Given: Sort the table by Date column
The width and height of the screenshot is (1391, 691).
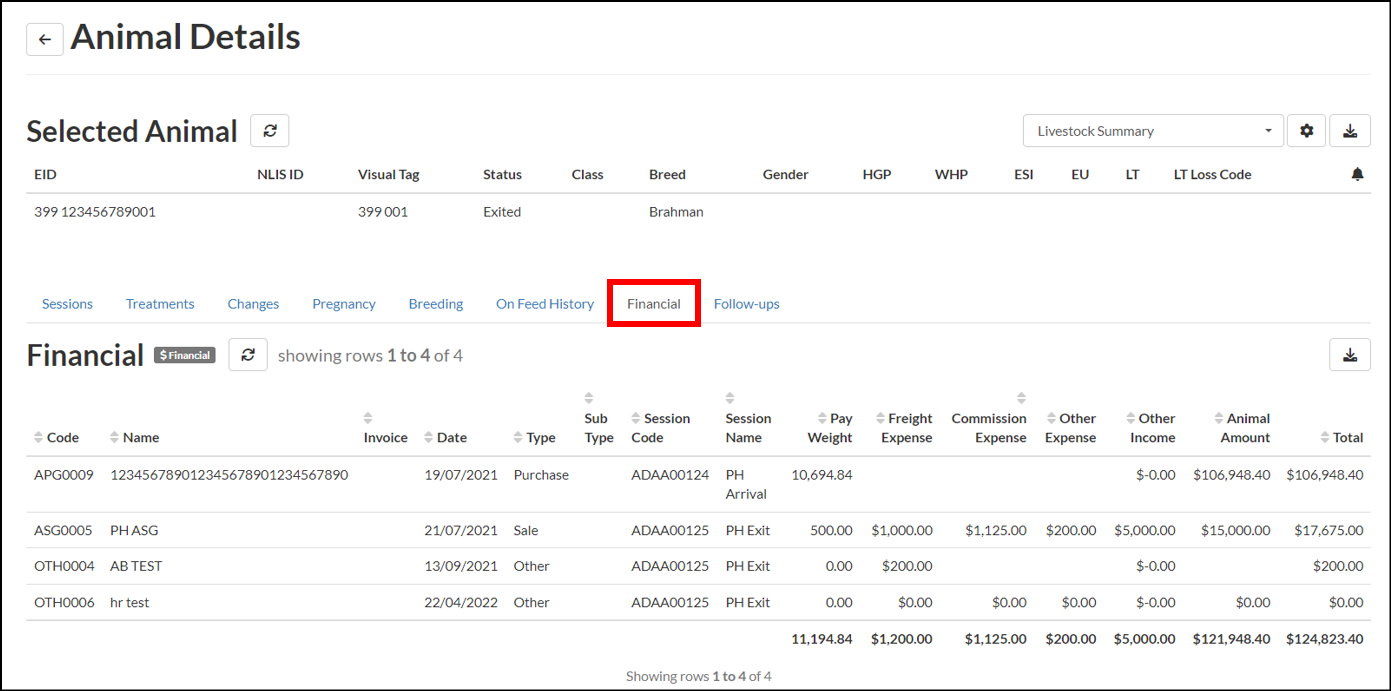Looking at the screenshot, I should coord(446,438).
